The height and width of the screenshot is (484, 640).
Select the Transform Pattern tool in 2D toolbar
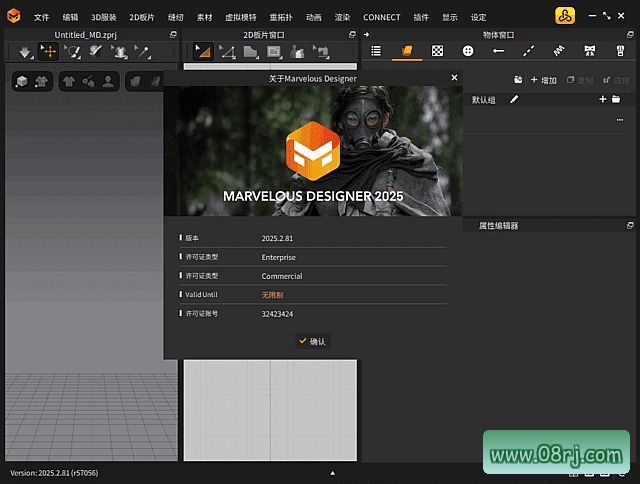point(203,52)
